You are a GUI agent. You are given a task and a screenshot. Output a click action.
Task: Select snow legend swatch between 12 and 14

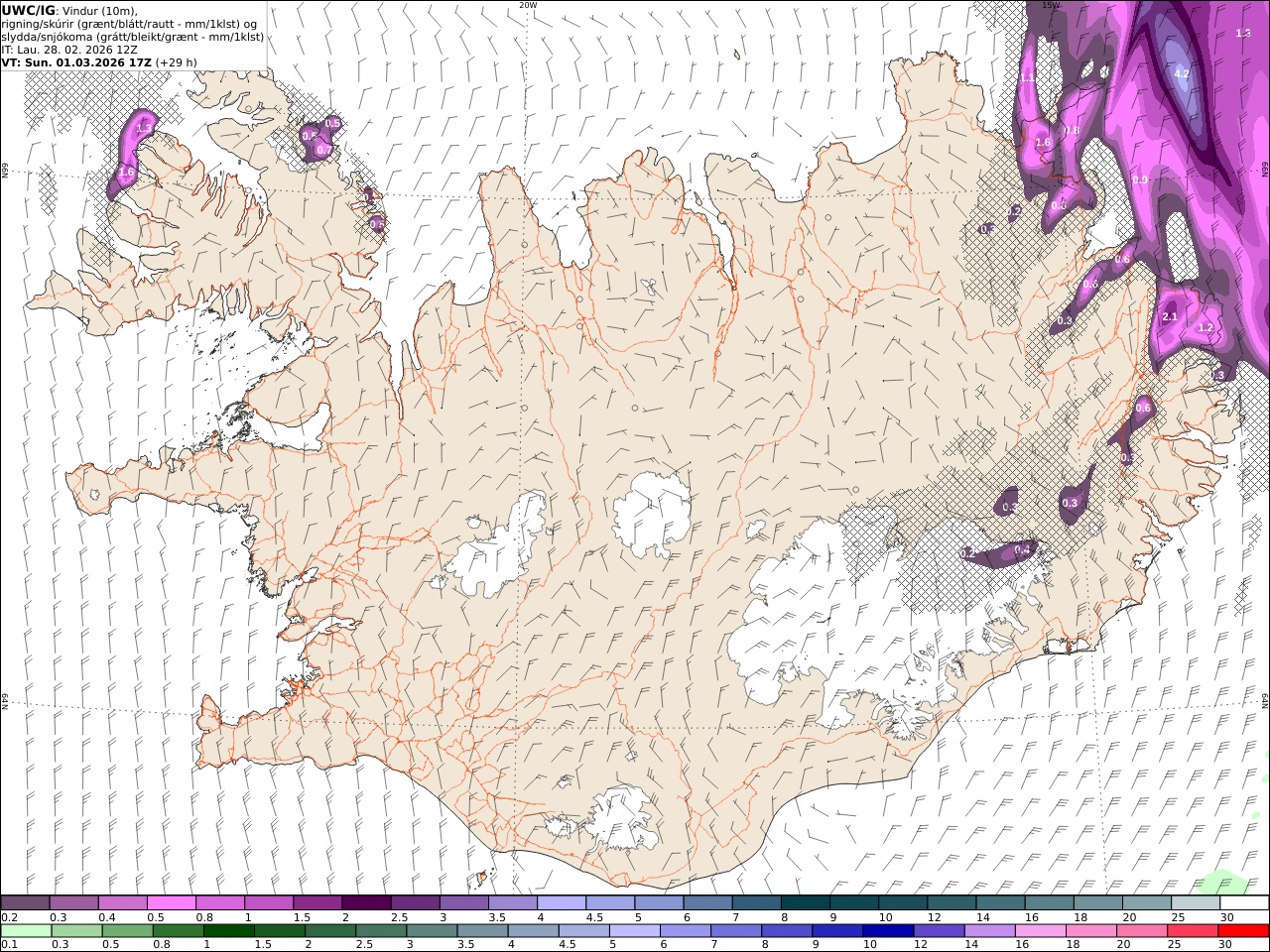[x=952, y=903]
